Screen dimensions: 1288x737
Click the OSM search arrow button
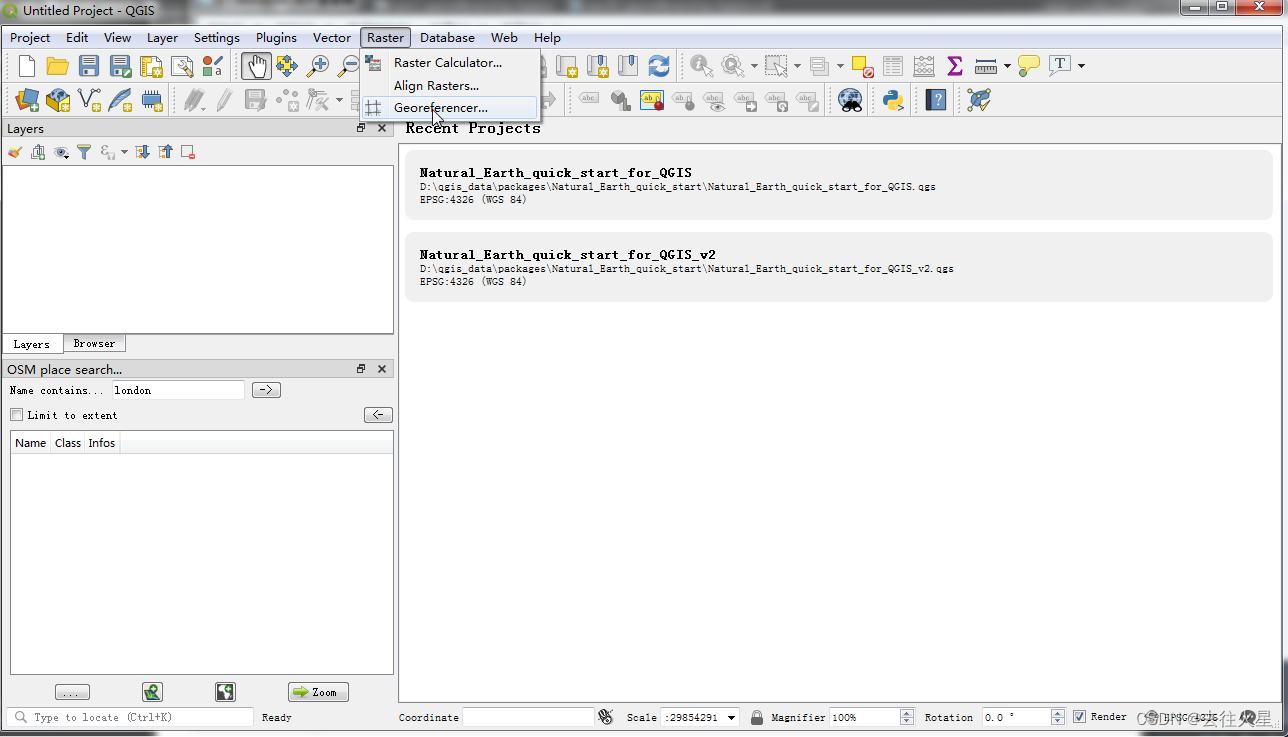266,390
